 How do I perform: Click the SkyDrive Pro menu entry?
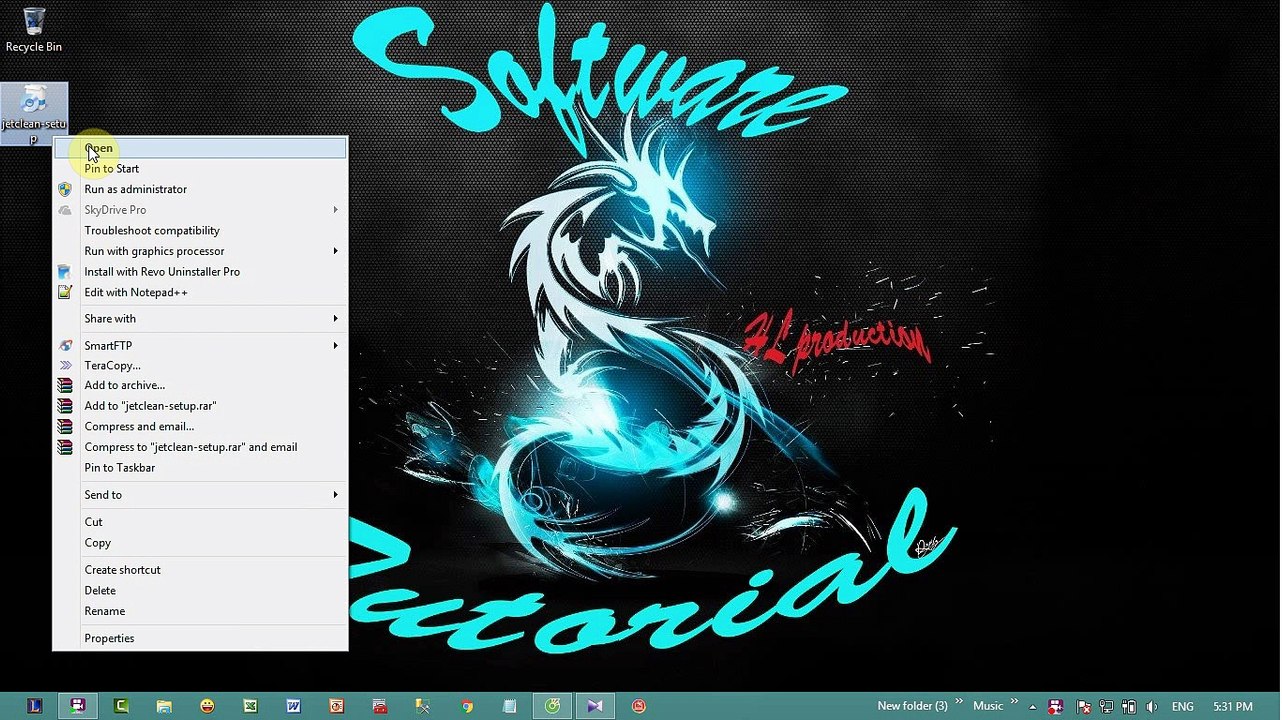pos(200,210)
